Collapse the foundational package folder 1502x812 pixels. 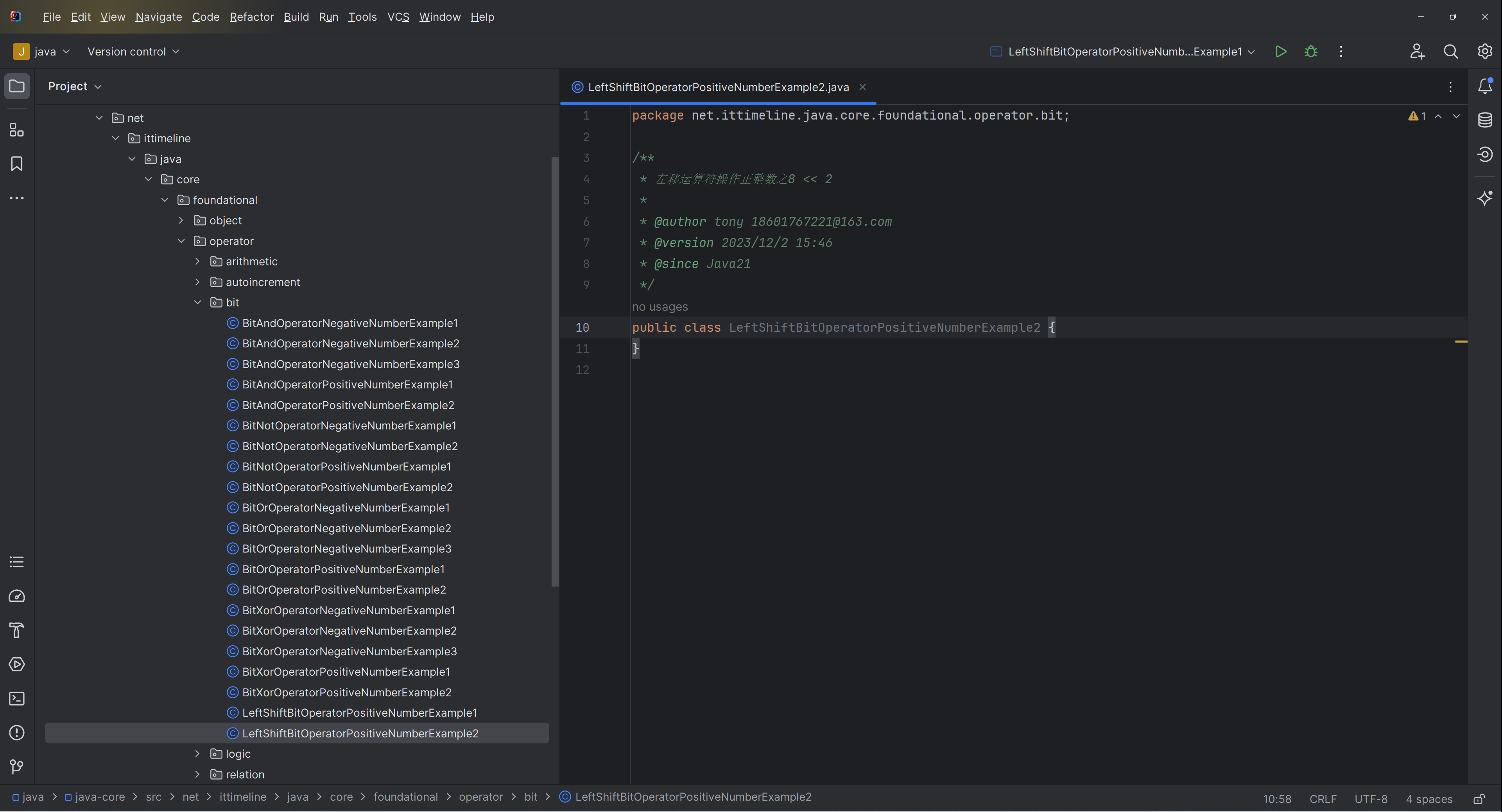165,200
